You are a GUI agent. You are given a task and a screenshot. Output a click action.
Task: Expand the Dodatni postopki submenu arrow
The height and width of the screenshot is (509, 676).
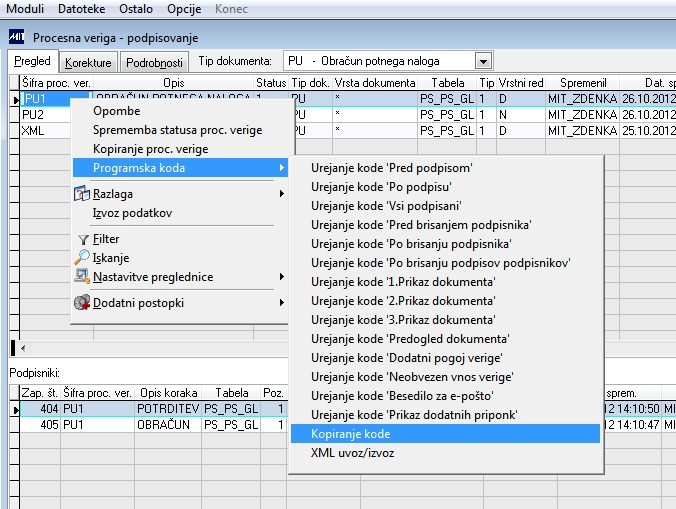point(282,303)
